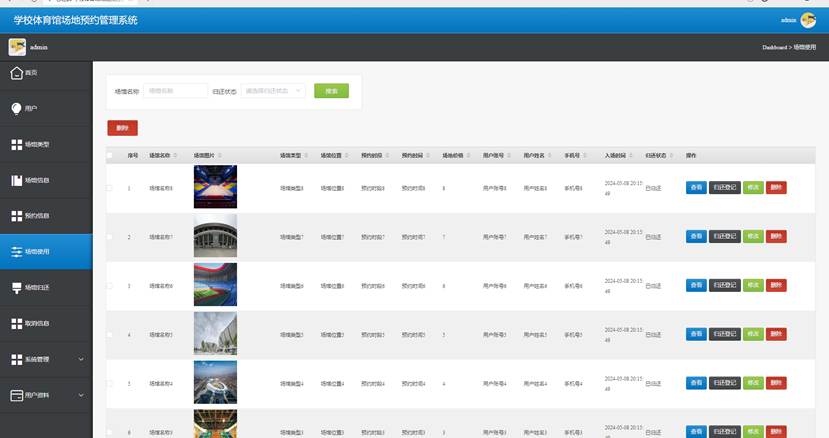
Task: Click 已归还 status in row 序号 2
Action: pos(653,237)
